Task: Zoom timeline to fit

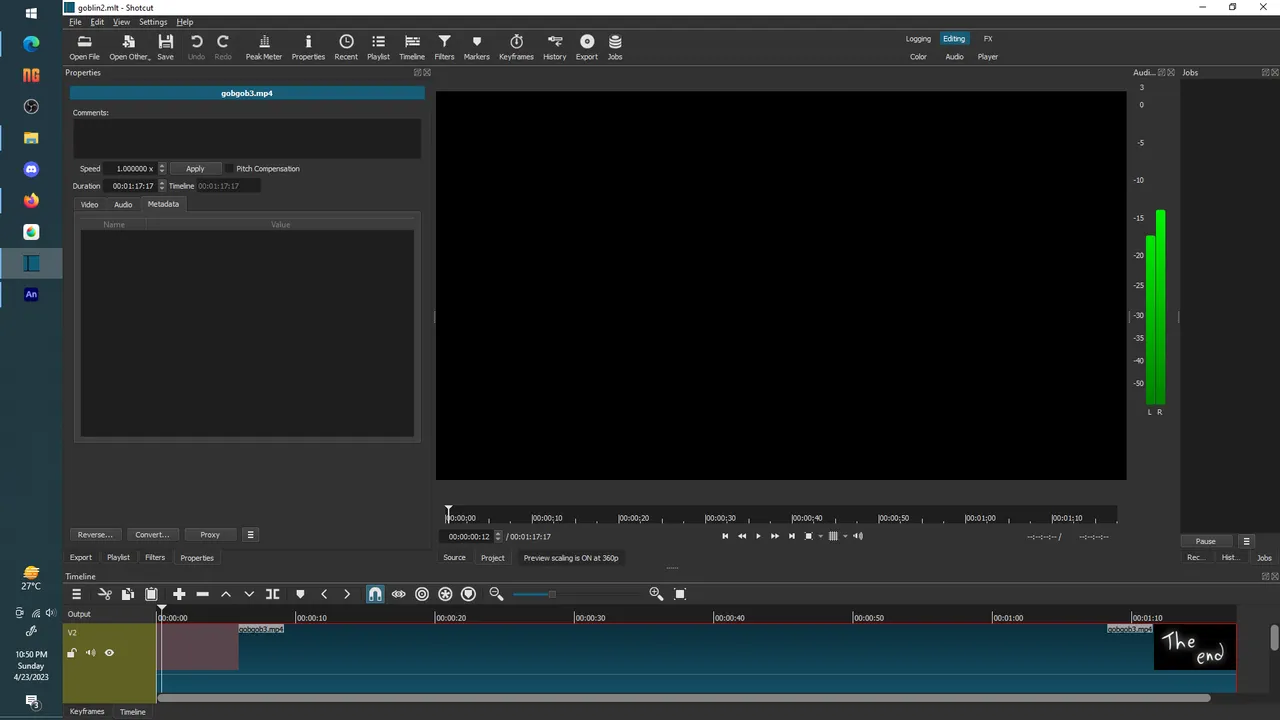Action: 680,594
